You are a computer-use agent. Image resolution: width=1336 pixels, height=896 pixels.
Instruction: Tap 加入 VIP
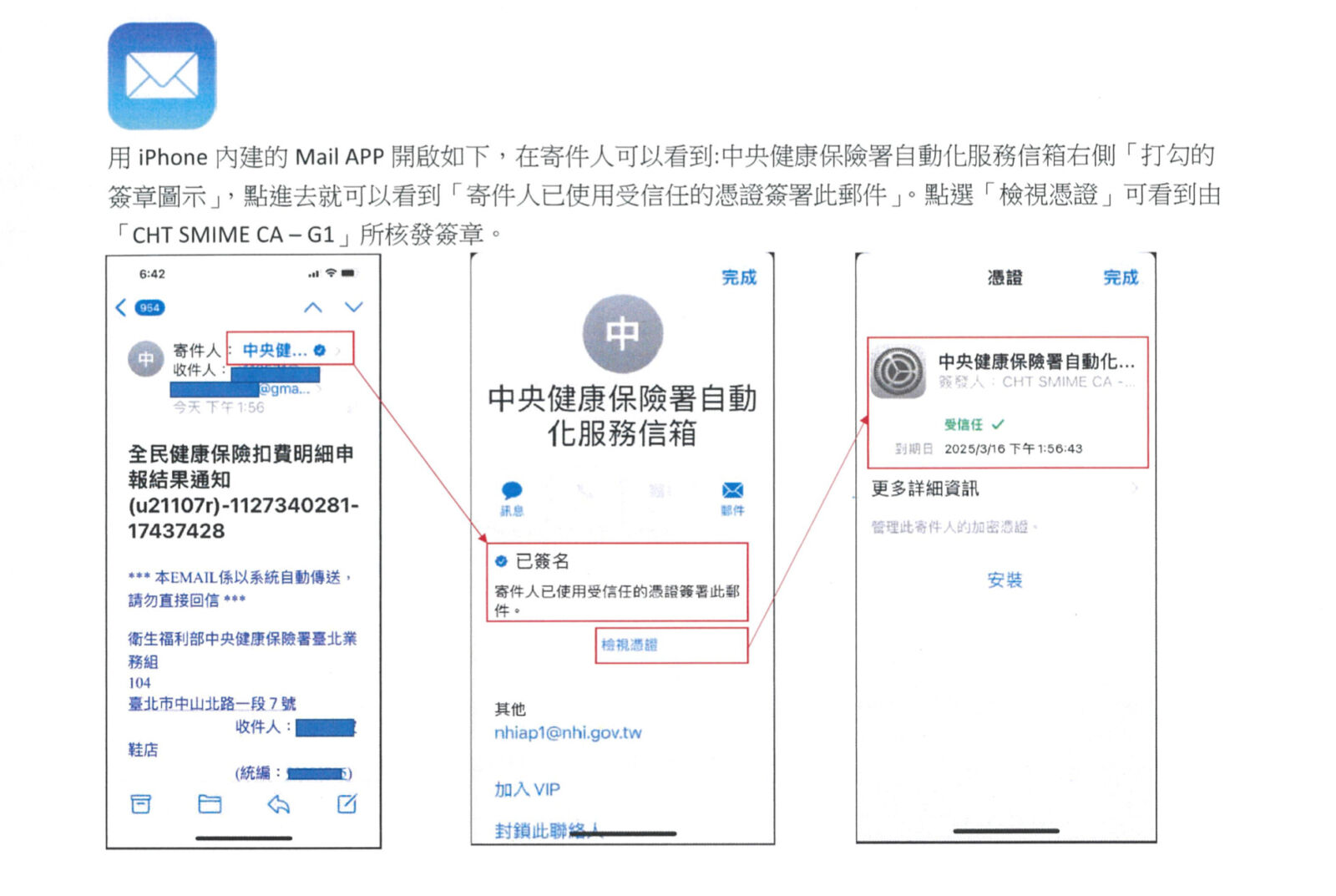[x=527, y=789]
